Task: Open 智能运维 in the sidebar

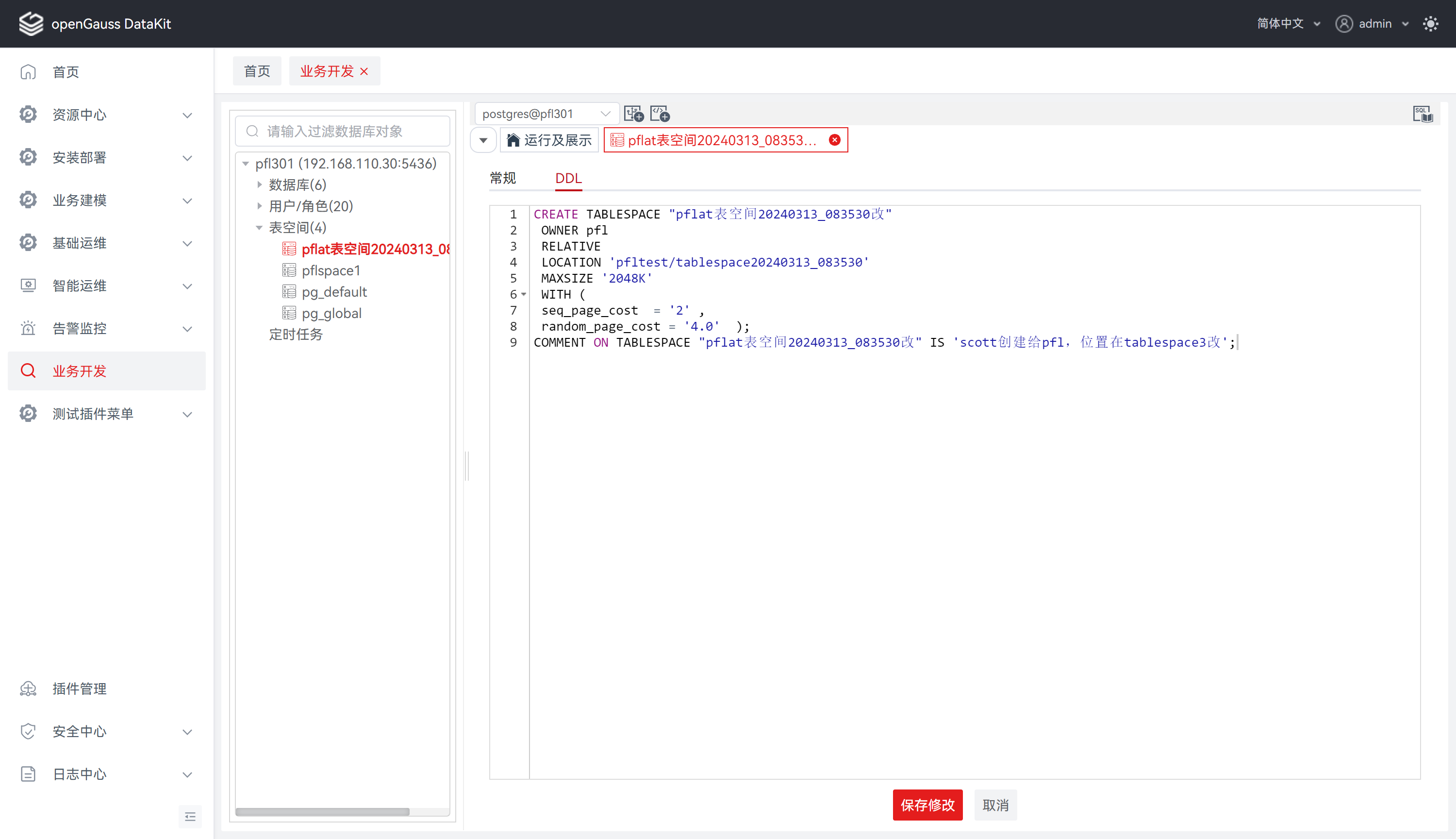Action: point(107,285)
